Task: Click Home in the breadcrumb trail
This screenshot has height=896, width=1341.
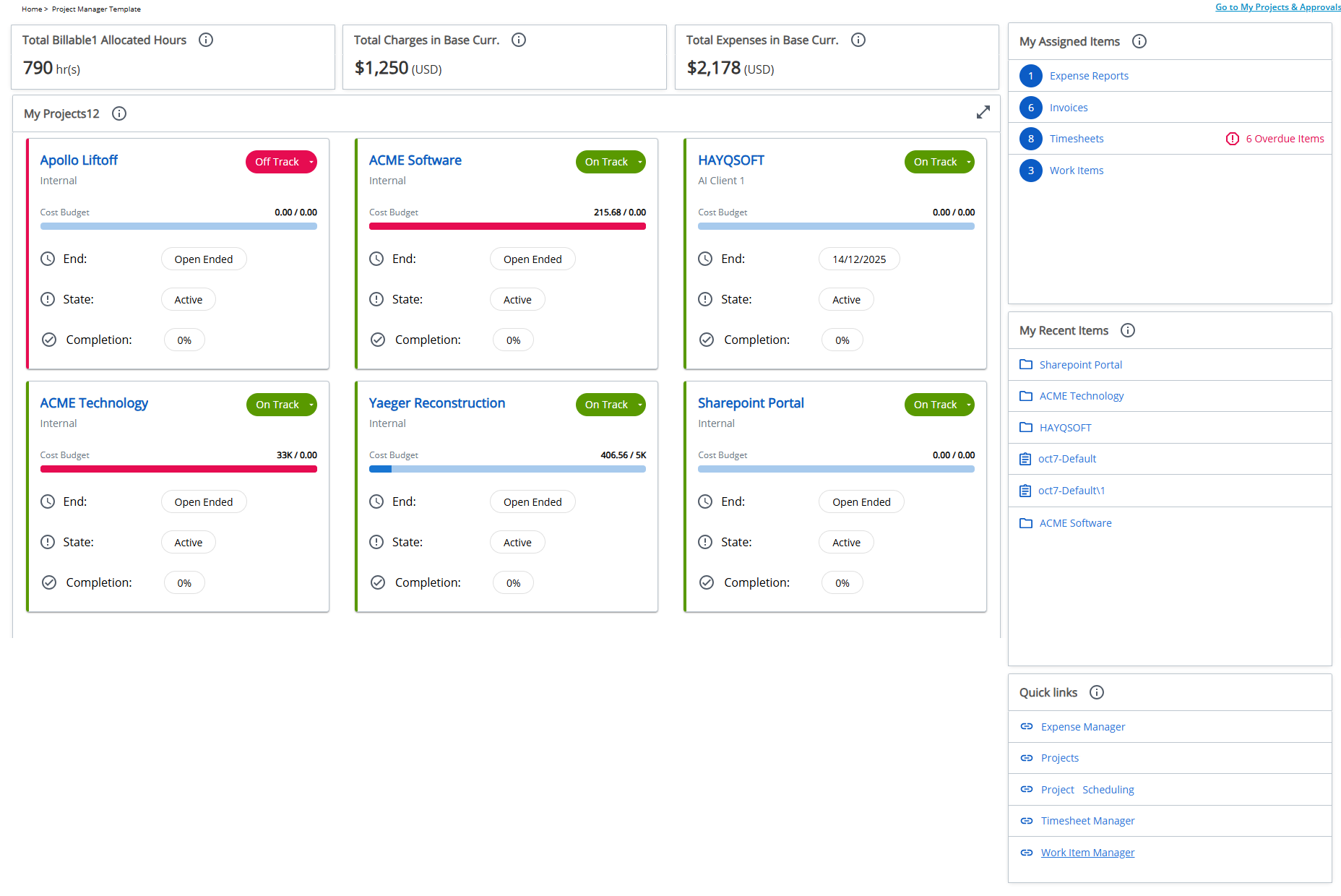Action: coord(31,9)
